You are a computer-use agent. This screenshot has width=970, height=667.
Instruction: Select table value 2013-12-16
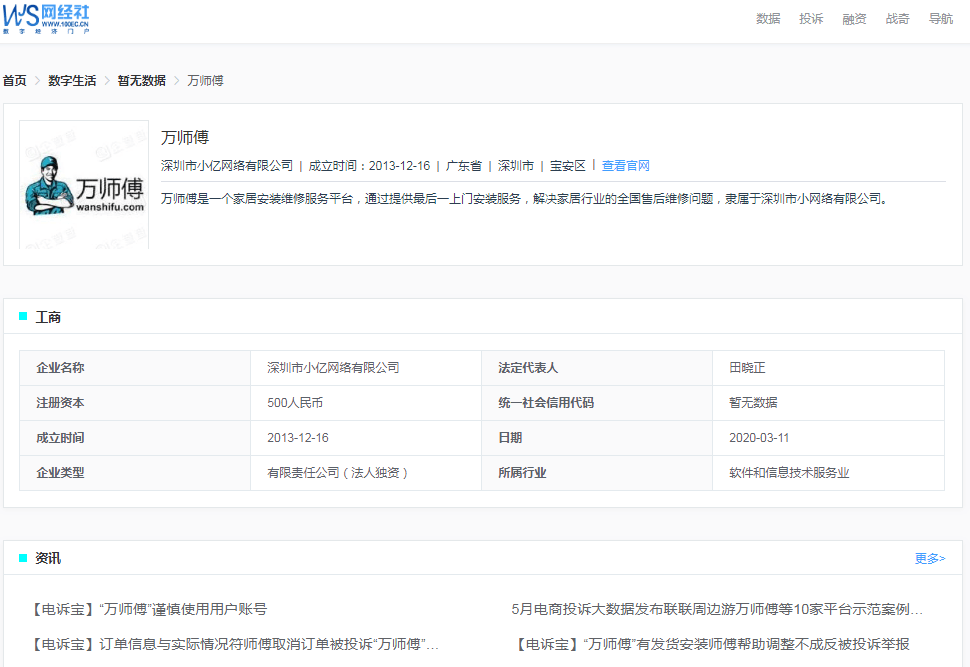[x=366, y=437]
